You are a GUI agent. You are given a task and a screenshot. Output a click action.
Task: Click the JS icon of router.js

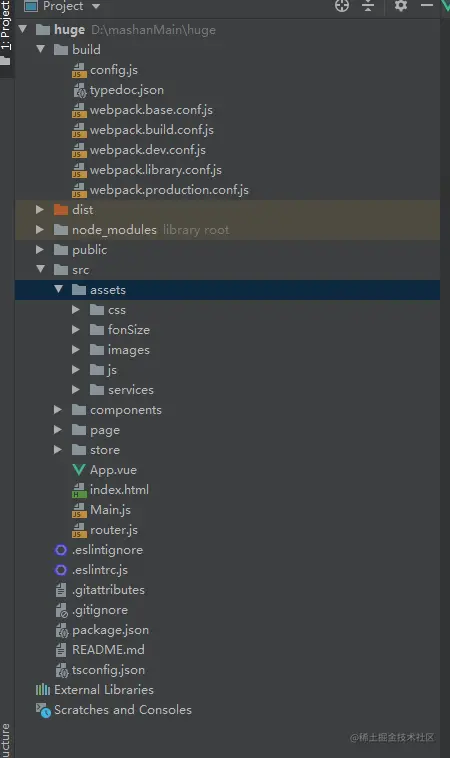pyautogui.click(x=79, y=530)
